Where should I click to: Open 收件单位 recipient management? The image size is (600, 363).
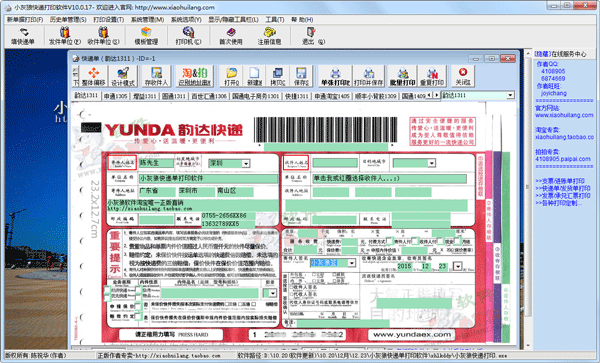point(103,36)
